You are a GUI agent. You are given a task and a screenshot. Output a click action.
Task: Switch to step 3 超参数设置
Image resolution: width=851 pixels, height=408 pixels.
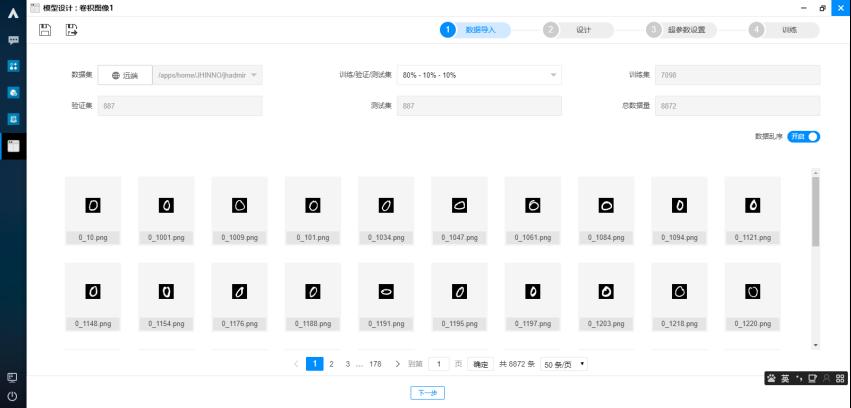point(681,30)
